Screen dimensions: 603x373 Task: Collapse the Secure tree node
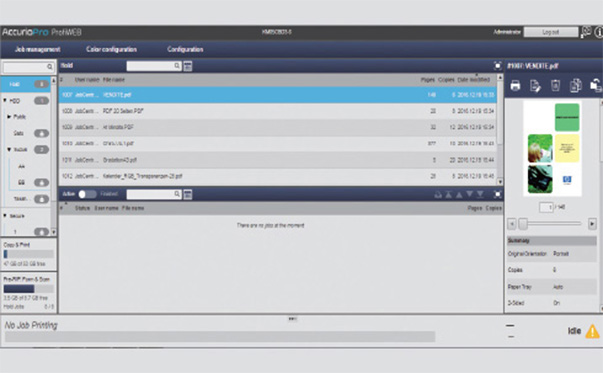5,215
